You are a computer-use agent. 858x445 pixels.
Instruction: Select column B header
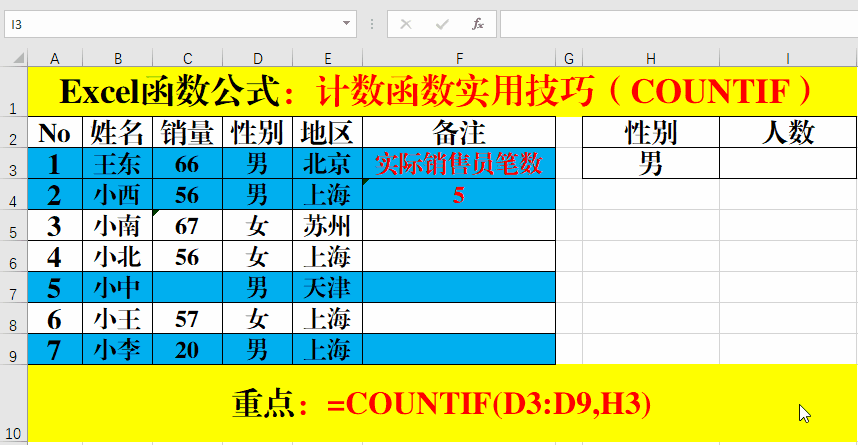click(x=118, y=59)
